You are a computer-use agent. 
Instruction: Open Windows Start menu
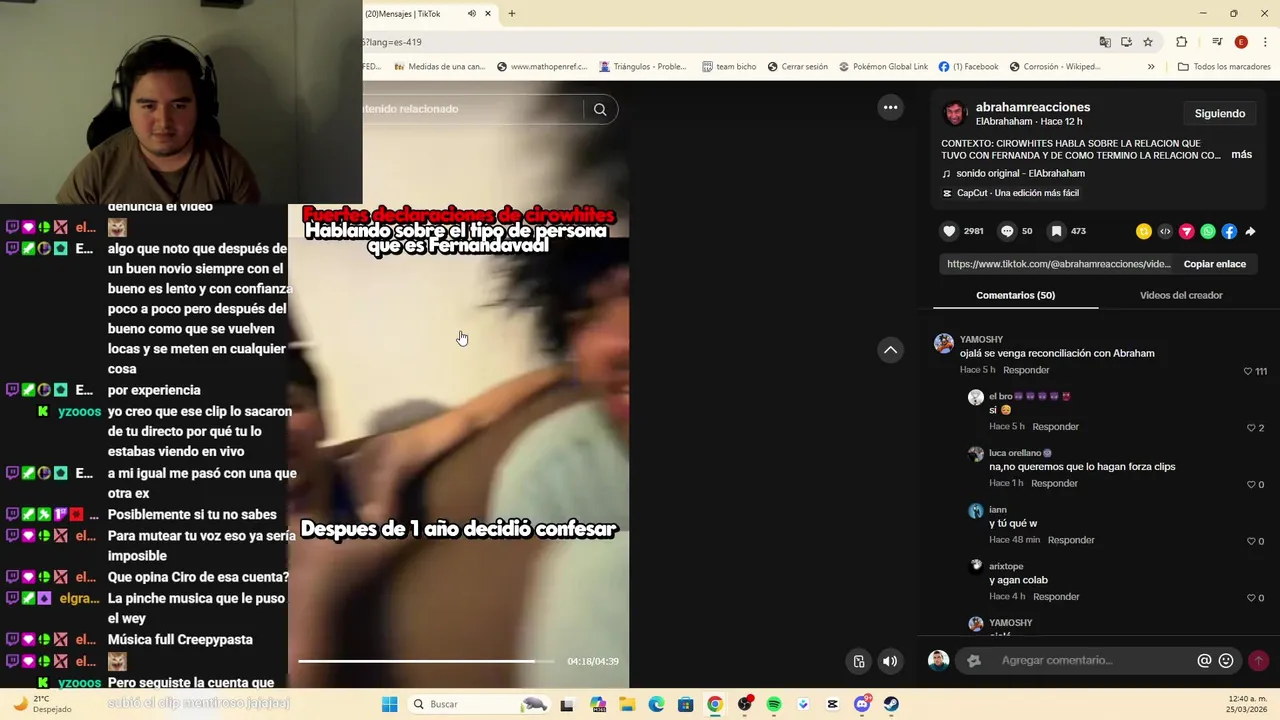pyautogui.click(x=390, y=705)
